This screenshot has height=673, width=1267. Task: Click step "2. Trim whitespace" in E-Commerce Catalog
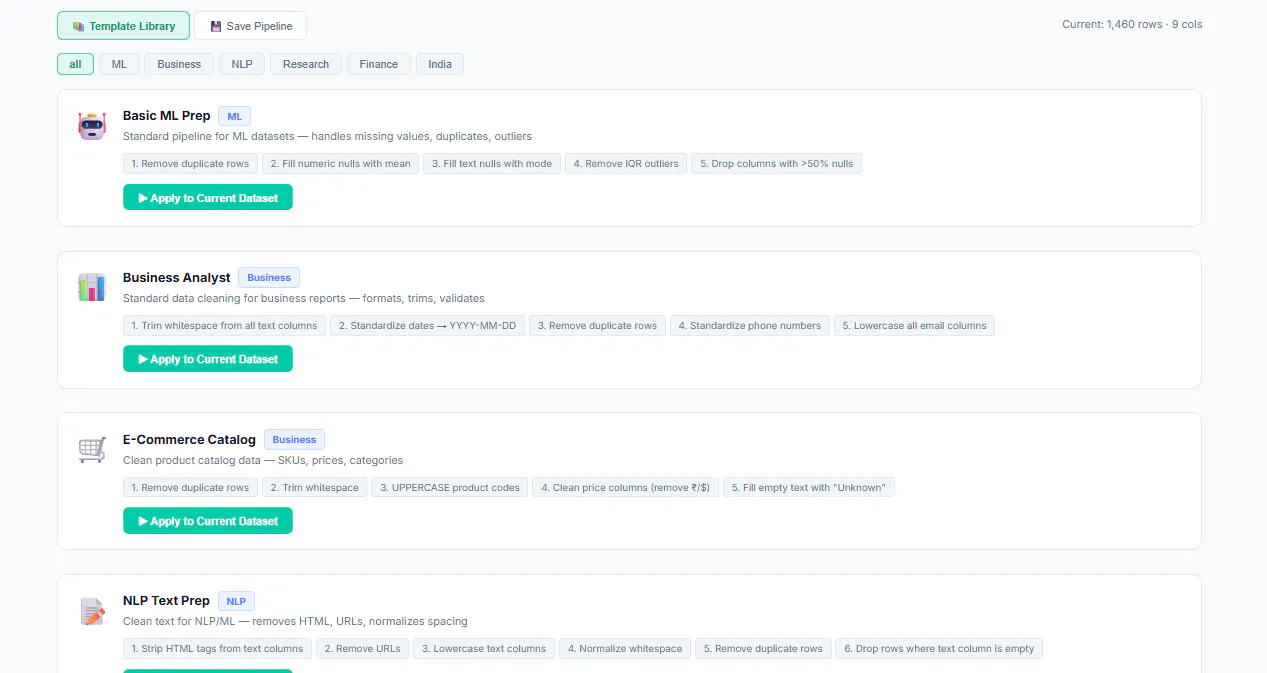tap(314, 487)
